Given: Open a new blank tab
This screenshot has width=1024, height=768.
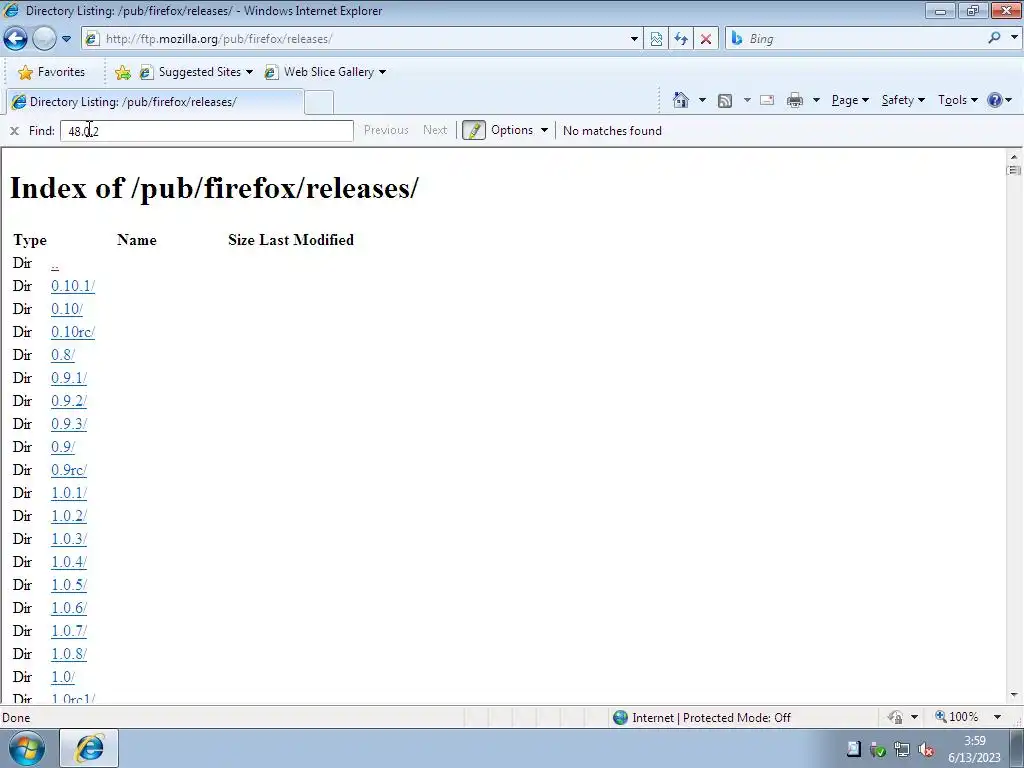Looking at the screenshot, I should point(319,103).
